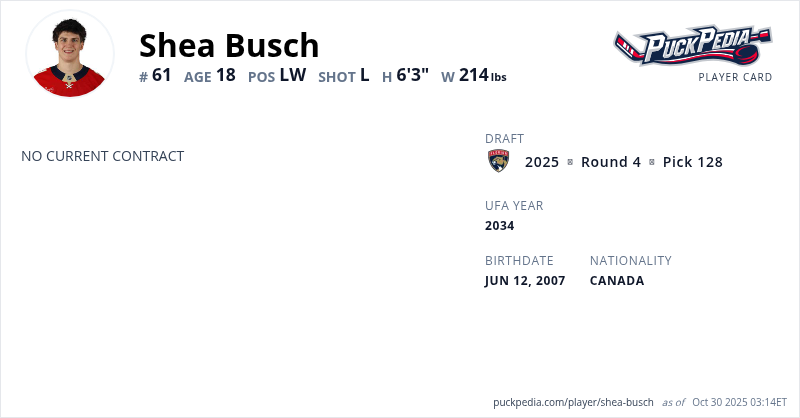Click the height value 6'3"
This screenshot has width=800, height=418.
click(413, 75)
